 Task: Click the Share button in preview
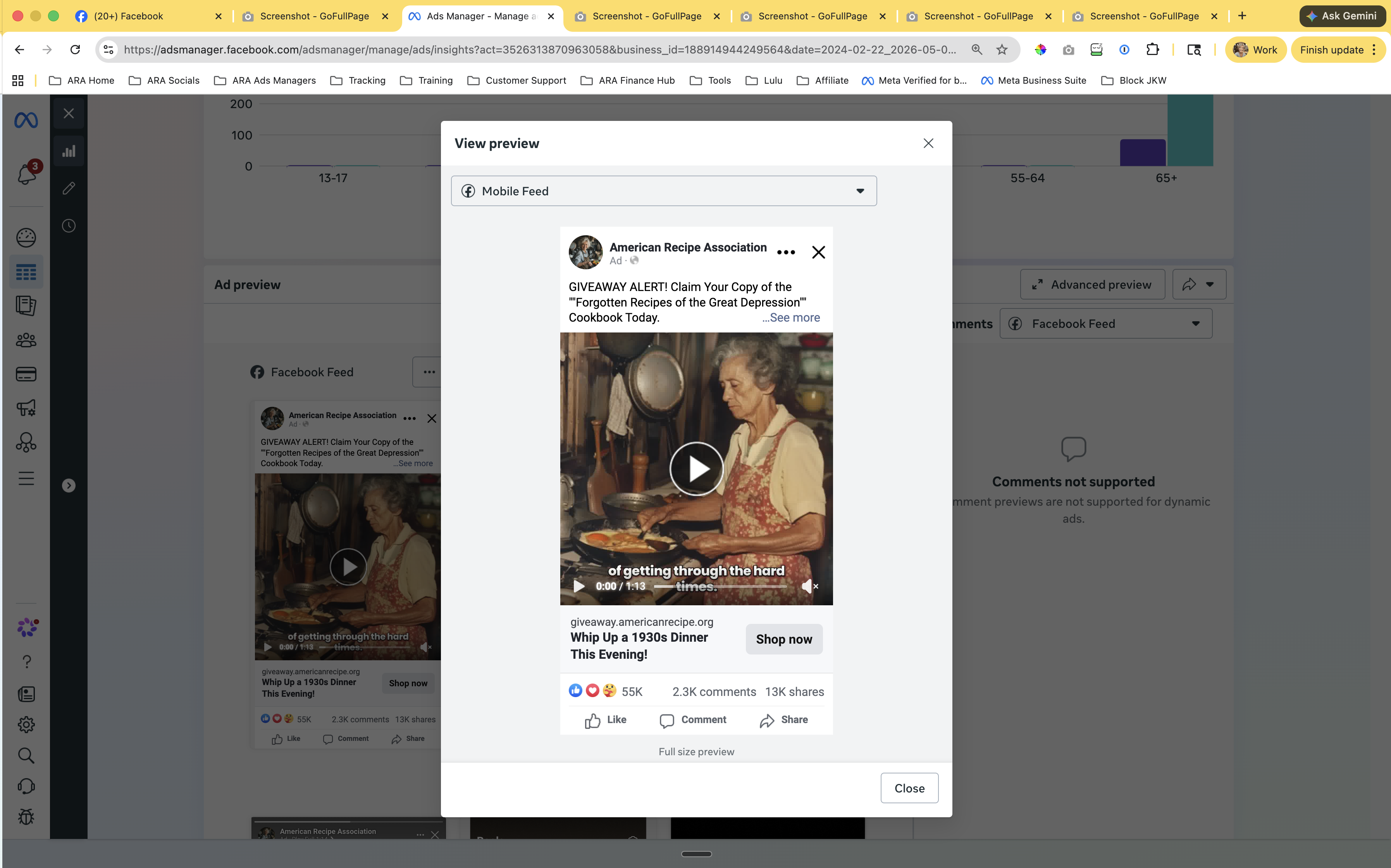coord(784,720)
